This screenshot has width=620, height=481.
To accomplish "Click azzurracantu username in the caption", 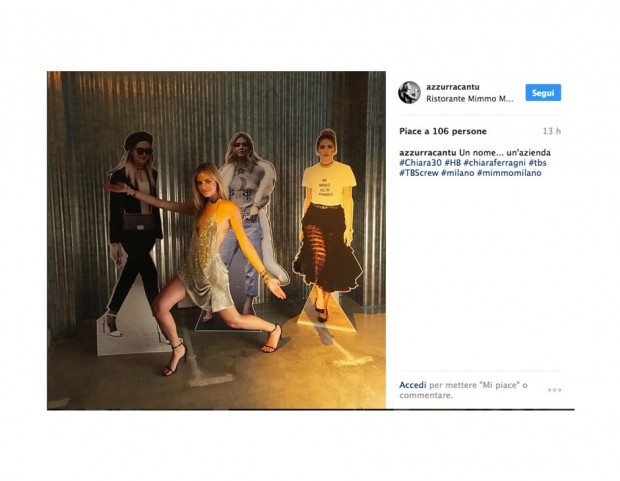I will [x=427, y=153].
